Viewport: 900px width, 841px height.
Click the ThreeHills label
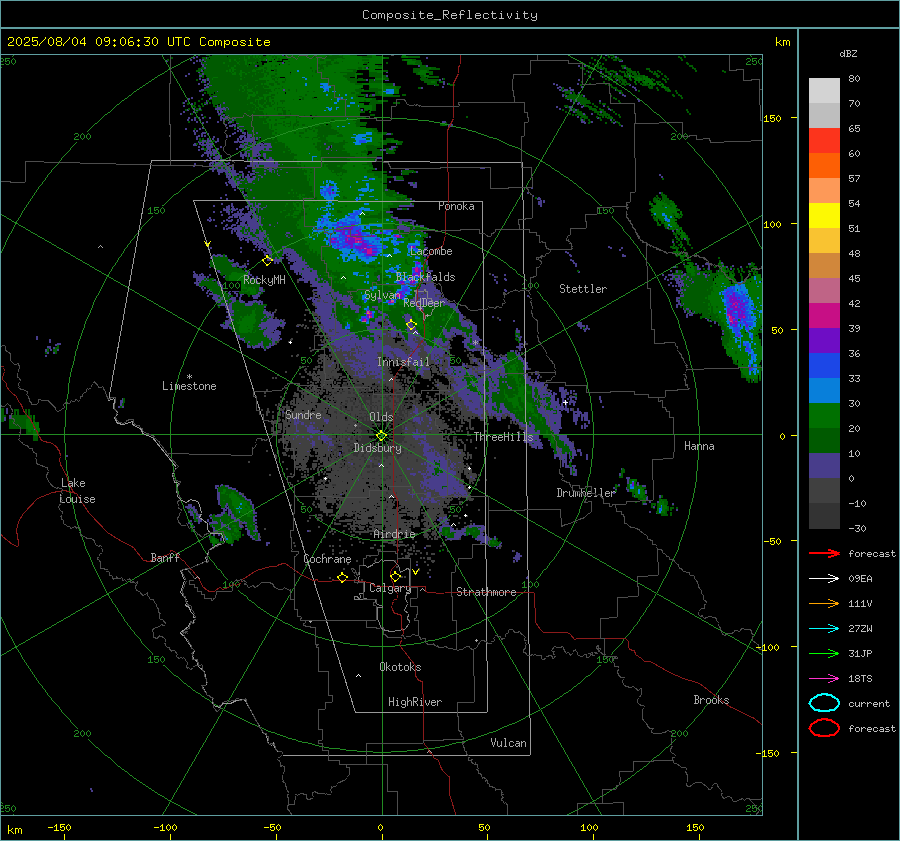pyautogui.click(x=503, y=437)
